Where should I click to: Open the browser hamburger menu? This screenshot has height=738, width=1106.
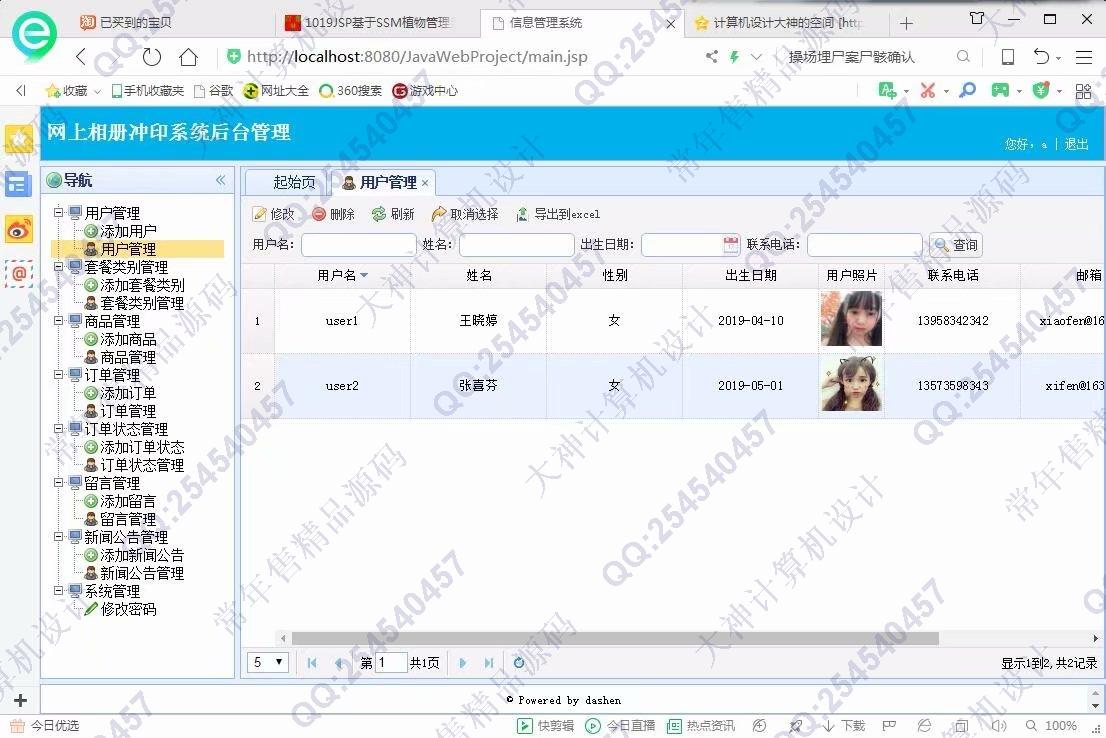tap(1084, 57)
